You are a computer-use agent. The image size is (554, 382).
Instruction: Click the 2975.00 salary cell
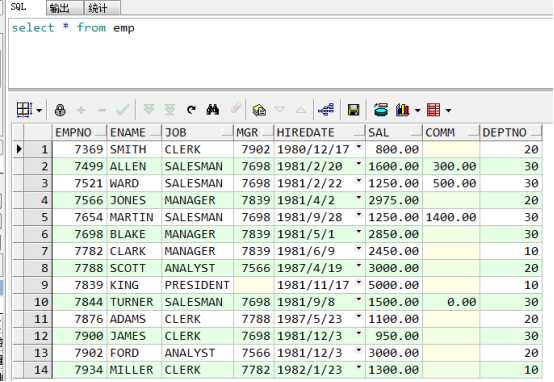[394, 200]
